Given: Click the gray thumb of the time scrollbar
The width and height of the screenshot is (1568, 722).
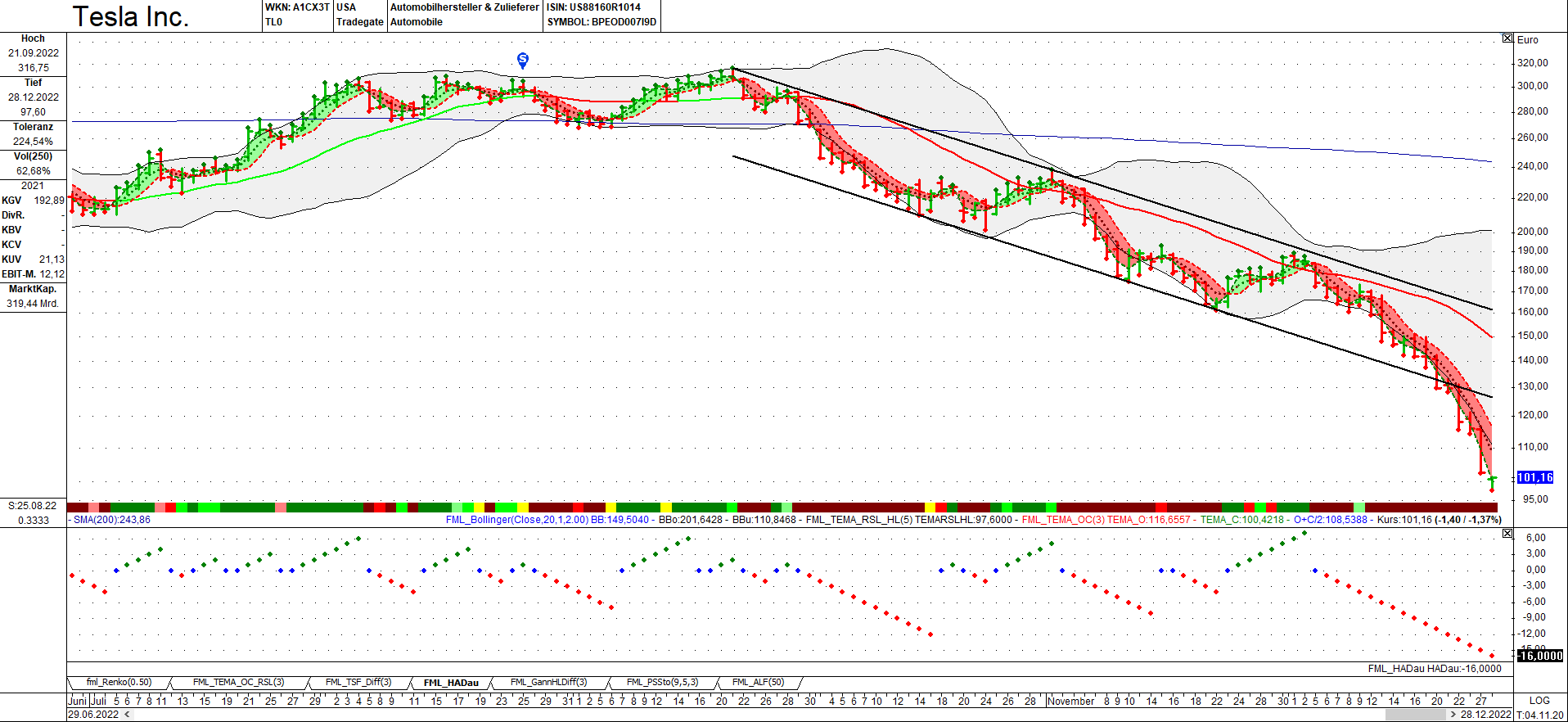Looking at the screenshot, I should pos(1415,715).
